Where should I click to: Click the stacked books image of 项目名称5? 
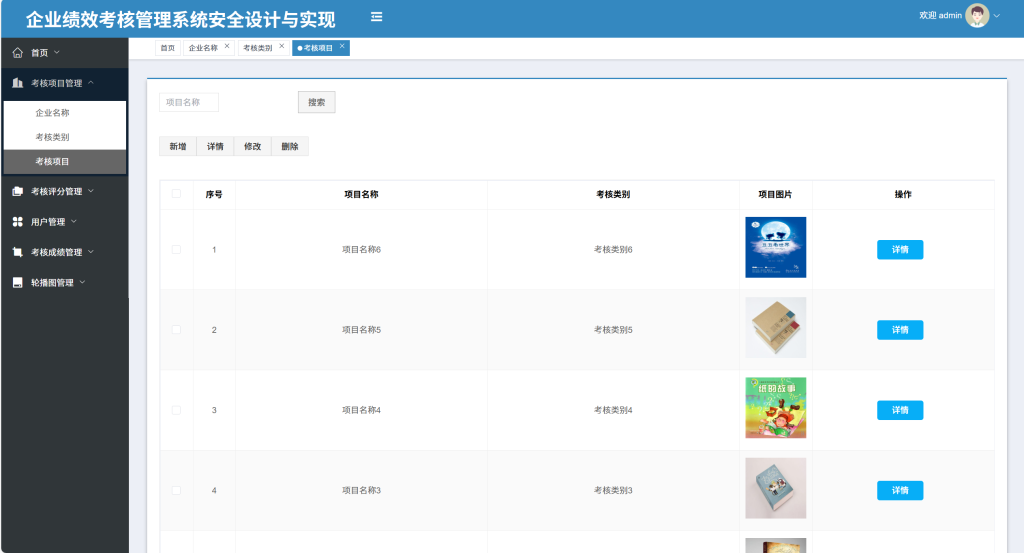776,328
